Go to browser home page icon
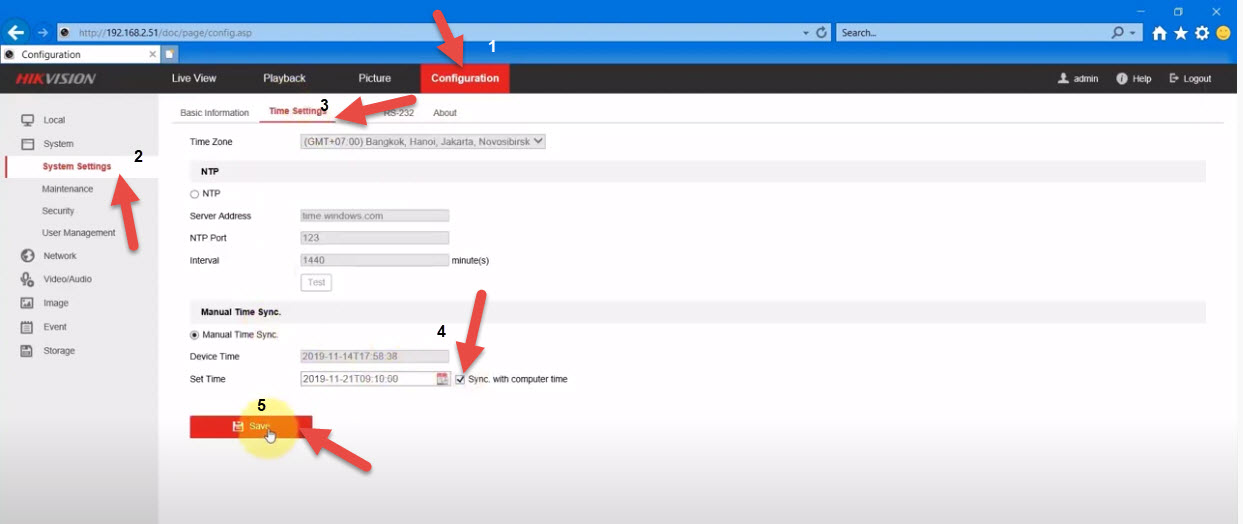The image size is (1243, 524). [1159, 33]
